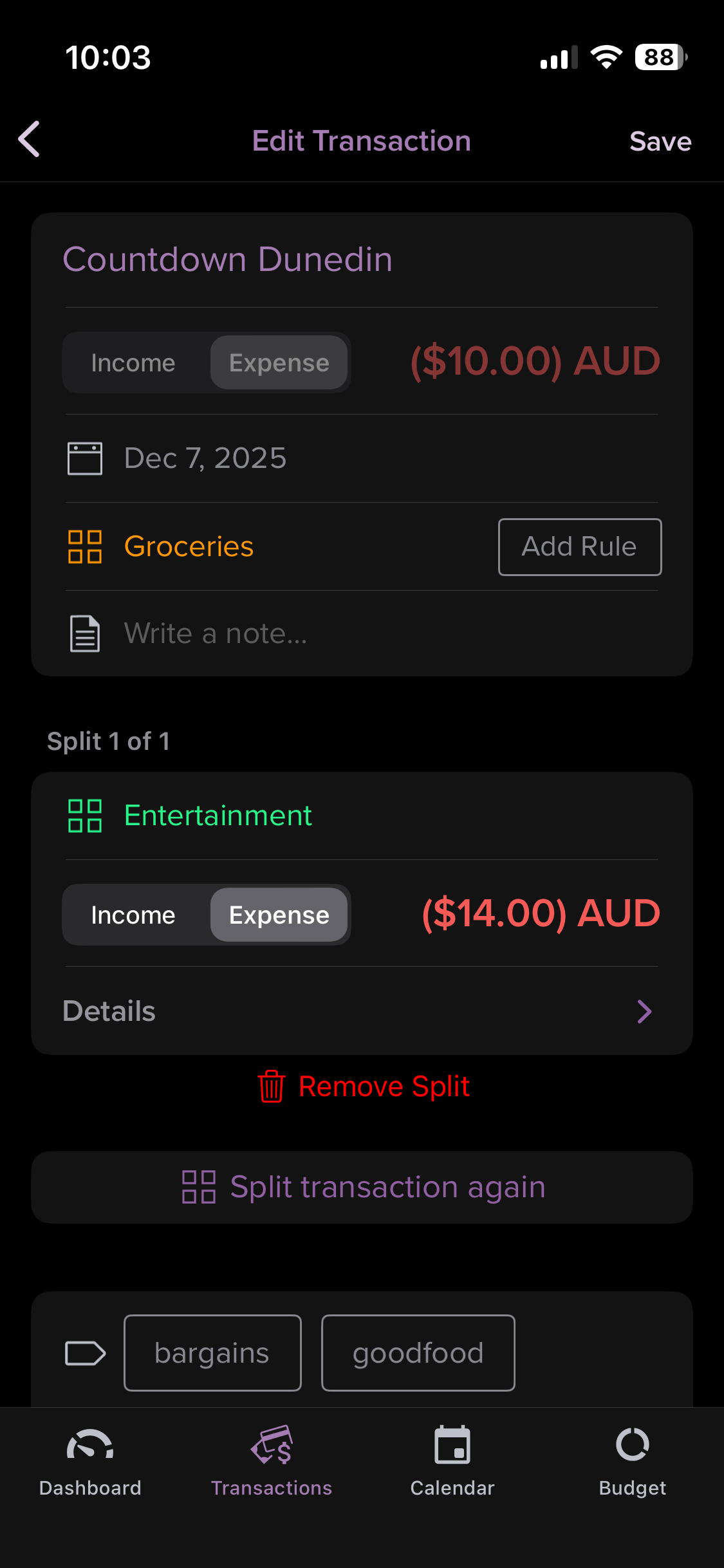Expand the split Details chevron
724x1568 pixels.
(x=644, y=1011)
